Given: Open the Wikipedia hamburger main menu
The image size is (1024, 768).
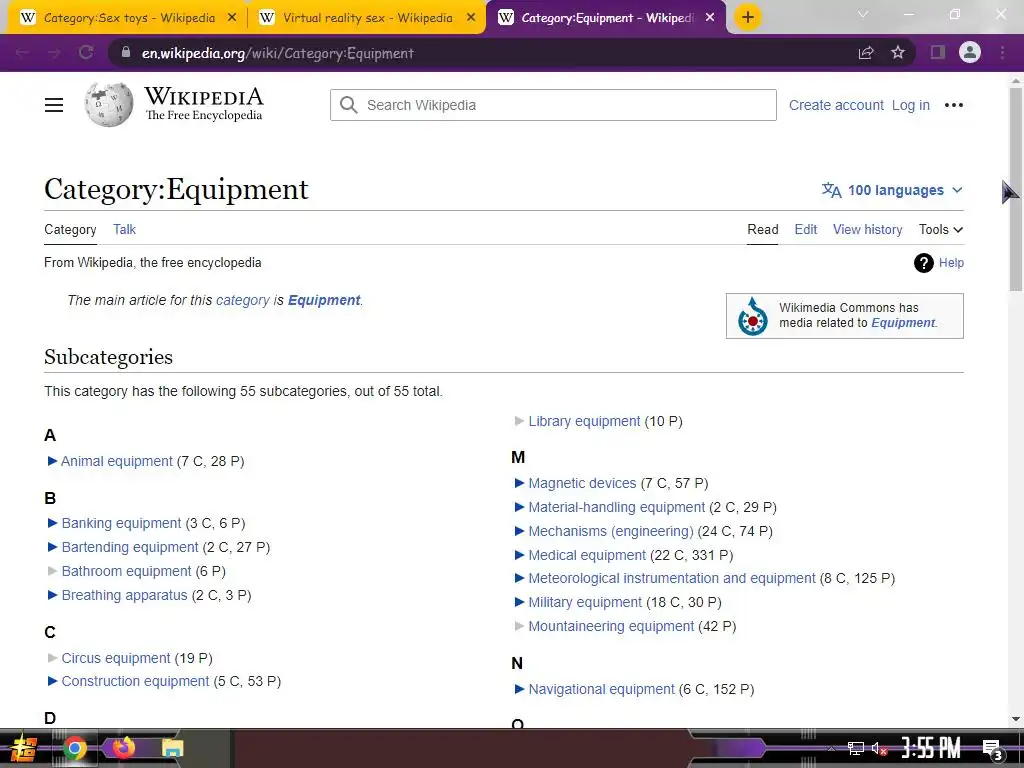Looking at the screenshot, I should [x=54, y=105].
